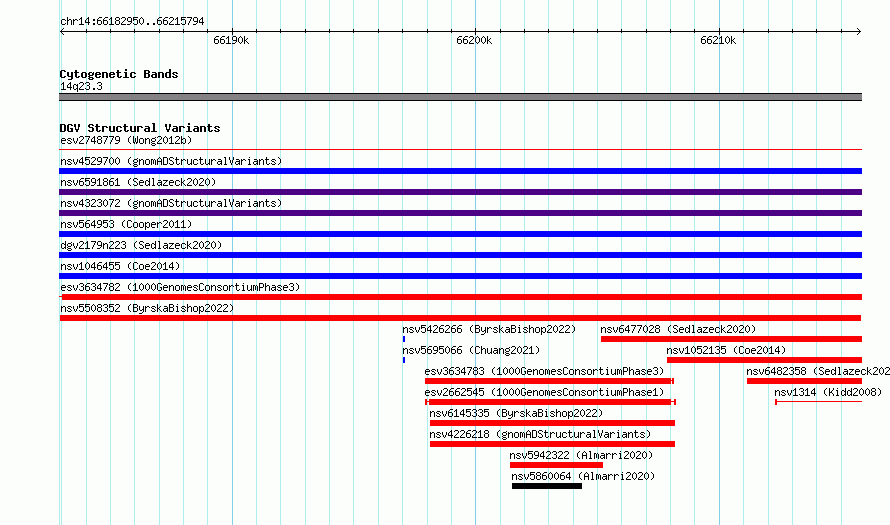Click the gray 14q23.3 cytogenetic band bar
The width and height of the screenshot is (890, 525).
(x=460, y=97)
